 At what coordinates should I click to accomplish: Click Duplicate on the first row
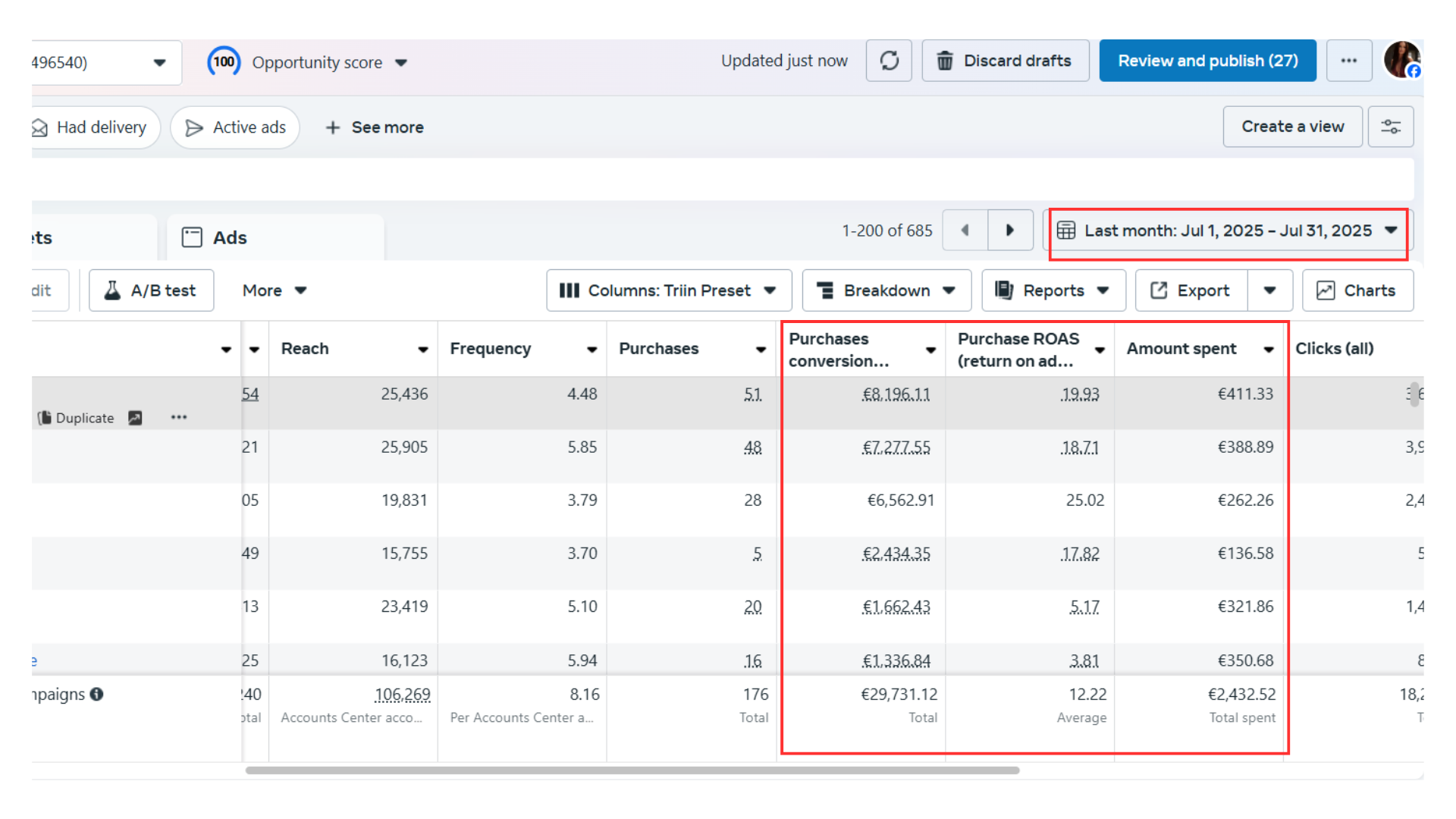coord(77,418)
